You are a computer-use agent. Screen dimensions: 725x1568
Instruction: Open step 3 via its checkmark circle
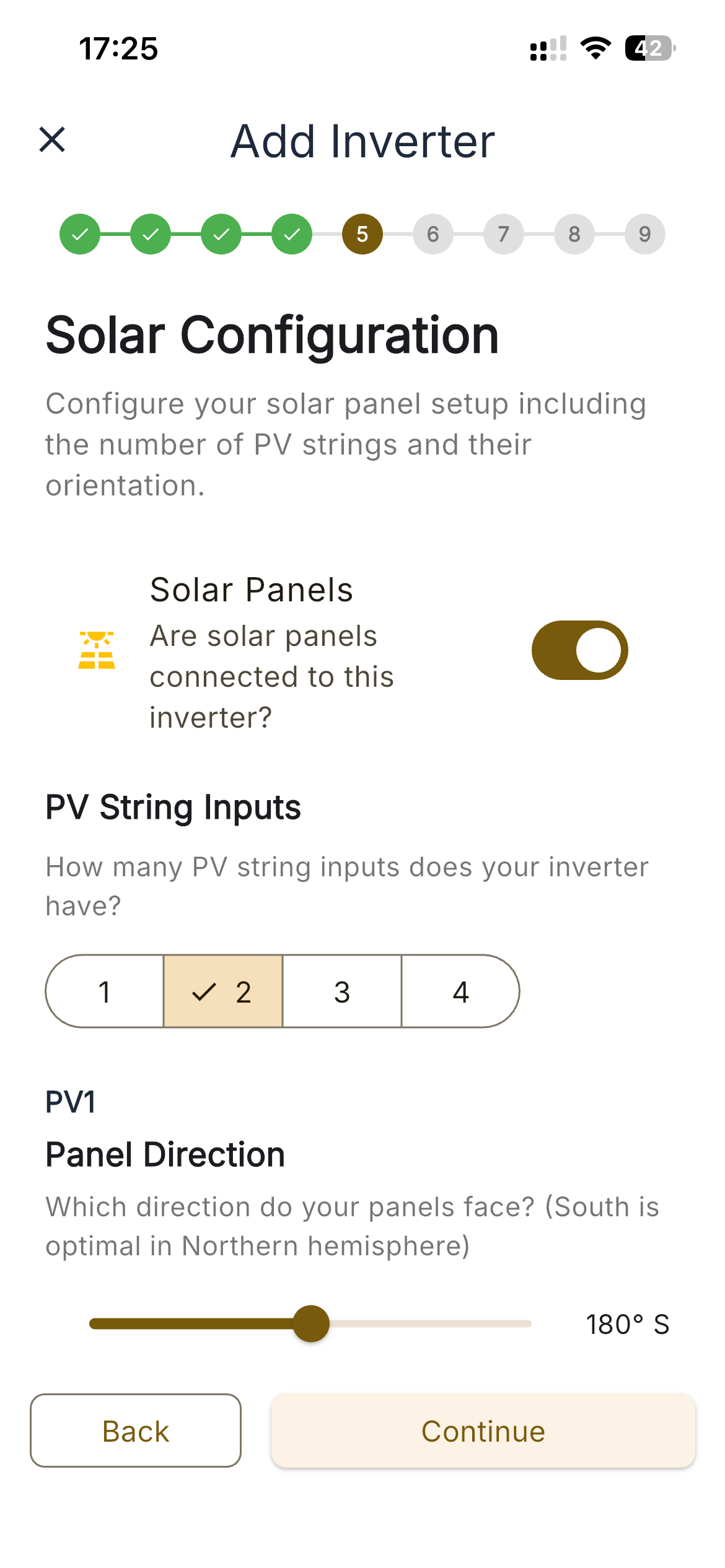221,234
